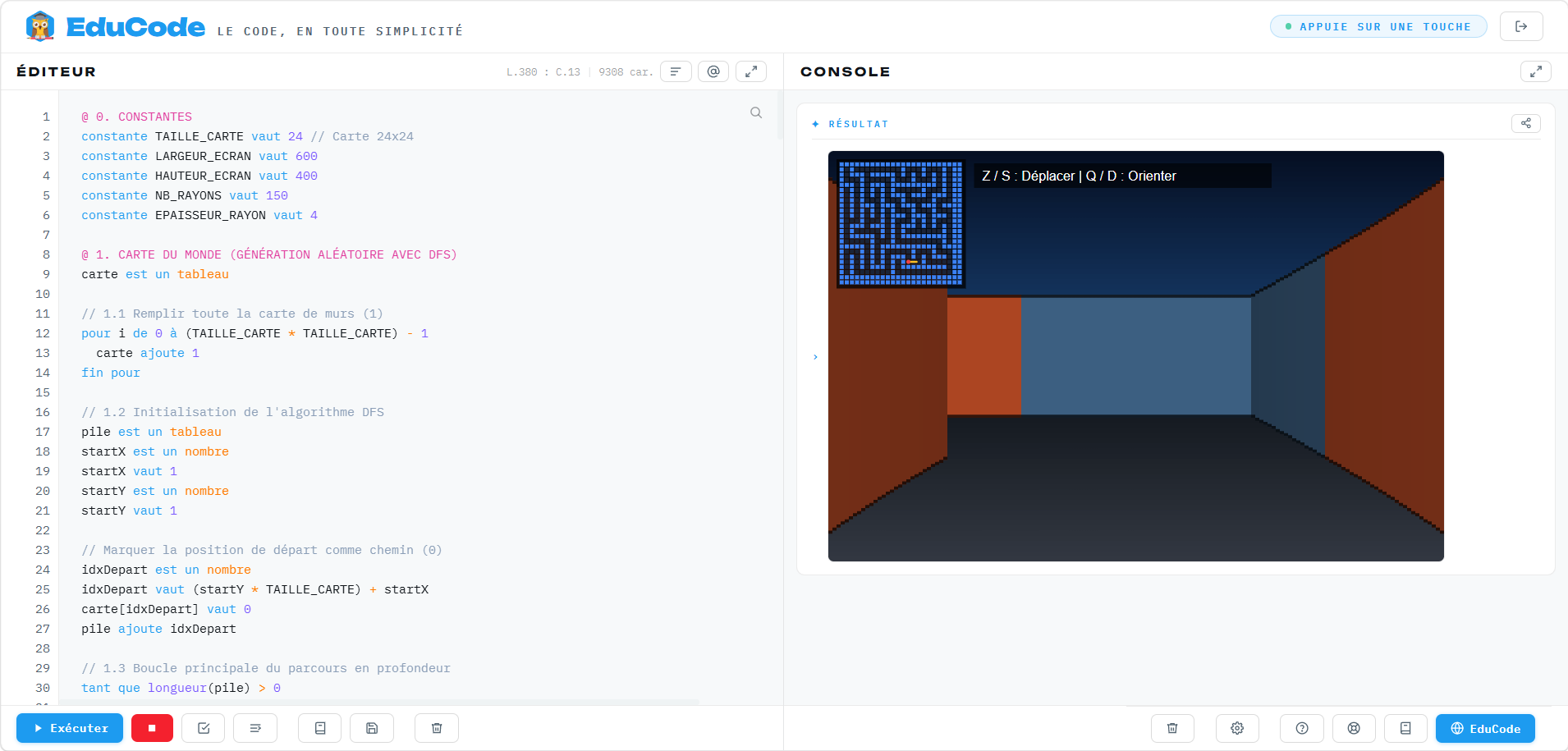
Task: Click the @ symbol button in editor header
Action: 713,71
